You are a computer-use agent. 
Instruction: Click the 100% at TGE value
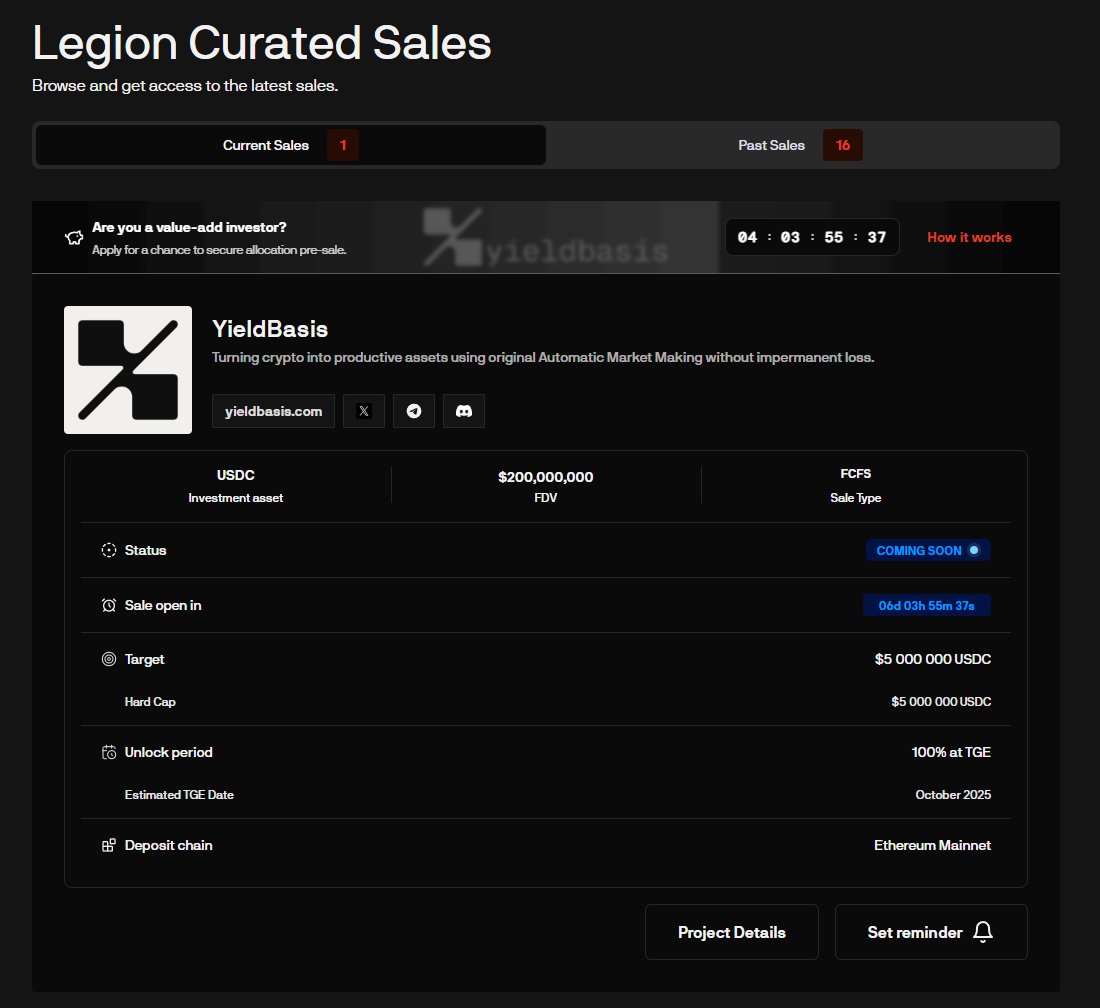[x=951, y=752]
